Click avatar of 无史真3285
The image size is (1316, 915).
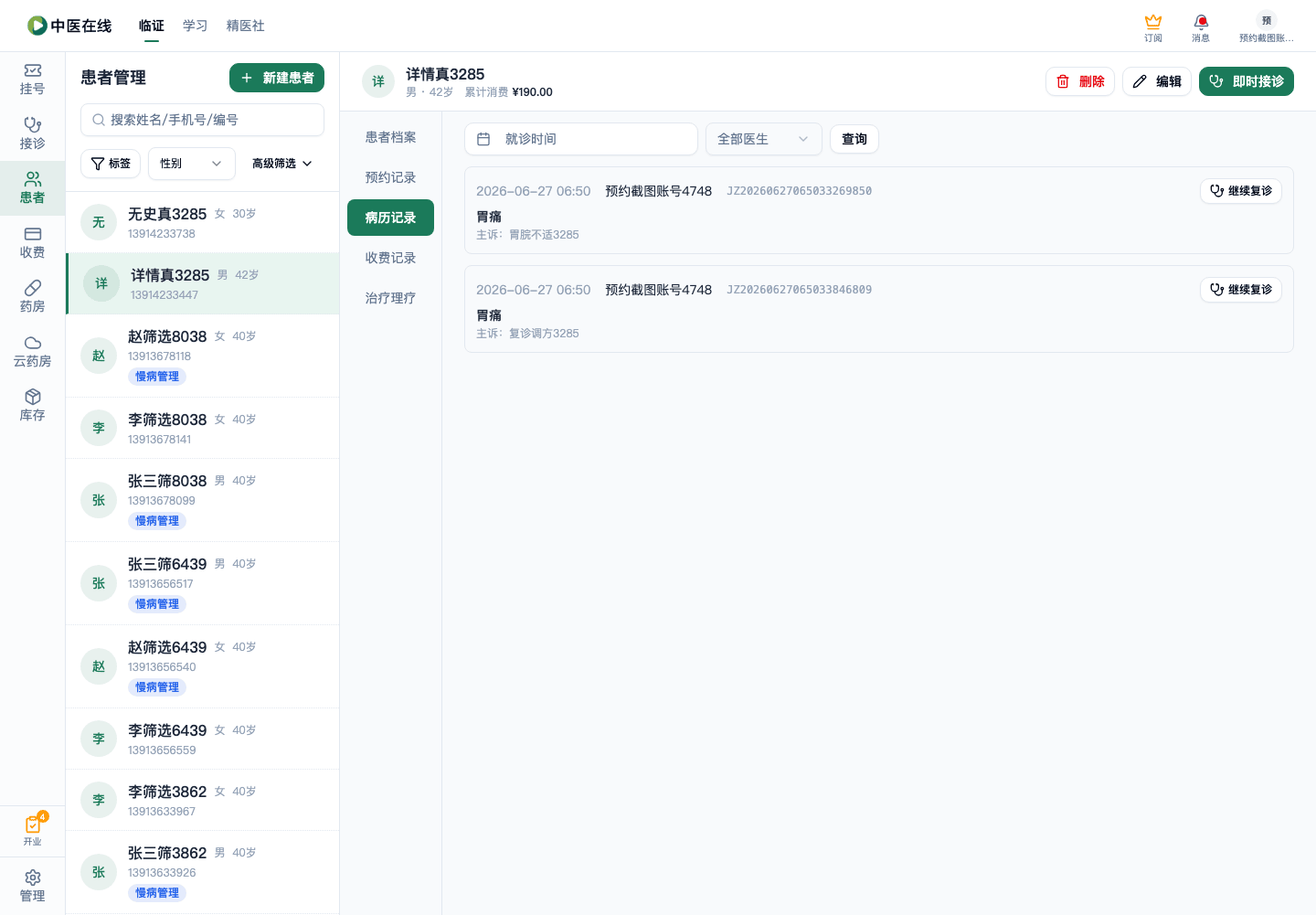(99, 222)
